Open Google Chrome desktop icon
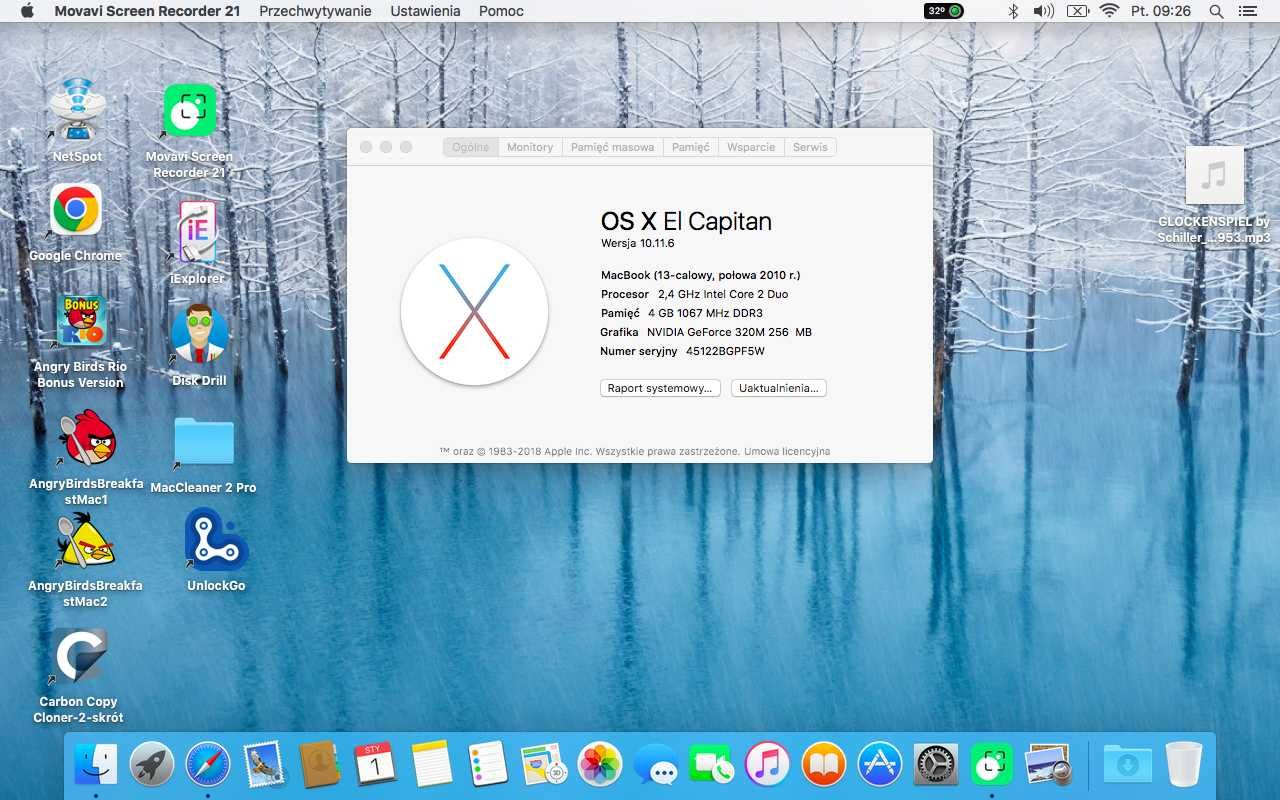Viewport: 1280px width, 800px height. click(x=76, y=210)
